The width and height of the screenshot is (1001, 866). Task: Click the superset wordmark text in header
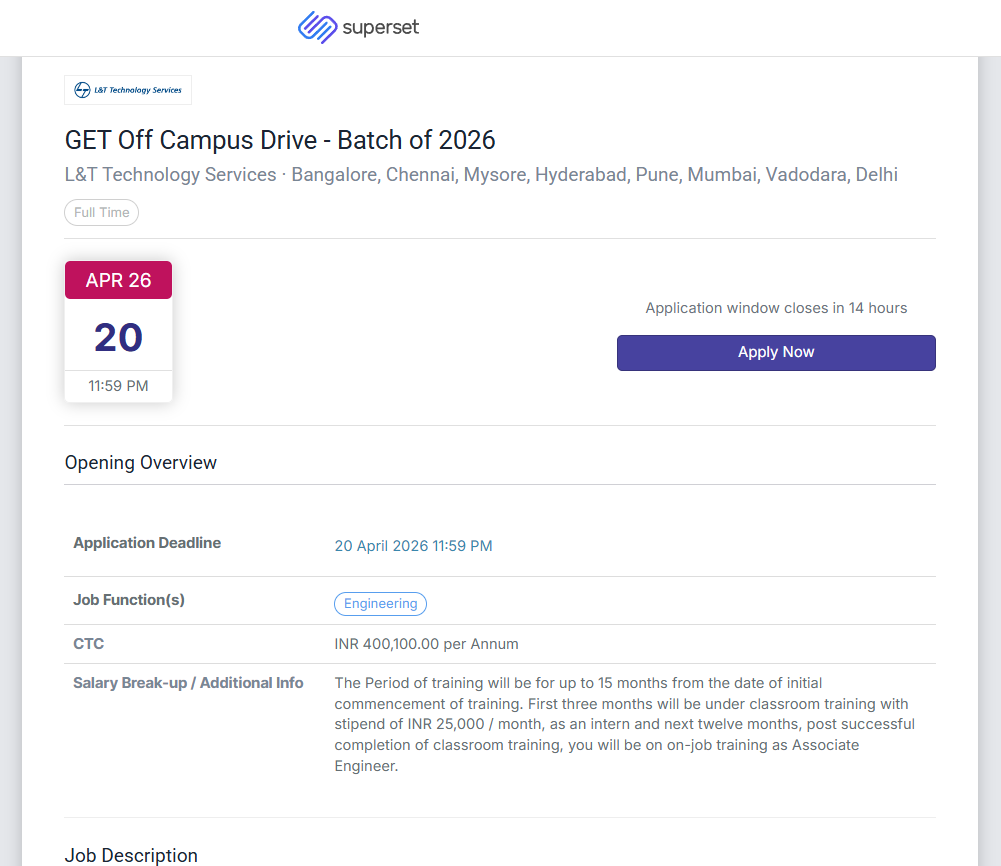click(380, 28)
